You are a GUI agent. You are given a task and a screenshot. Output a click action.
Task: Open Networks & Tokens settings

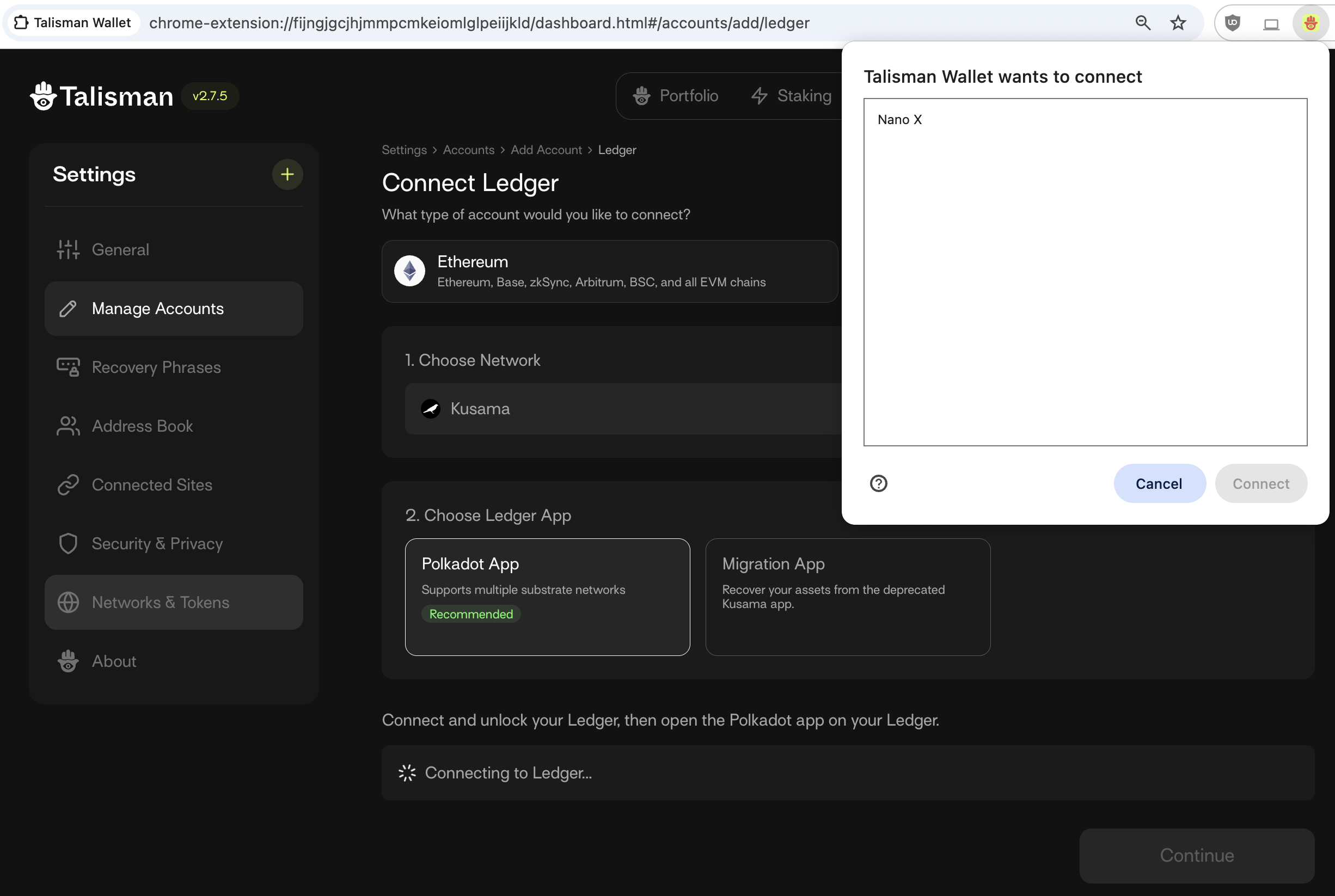(160, 602)
